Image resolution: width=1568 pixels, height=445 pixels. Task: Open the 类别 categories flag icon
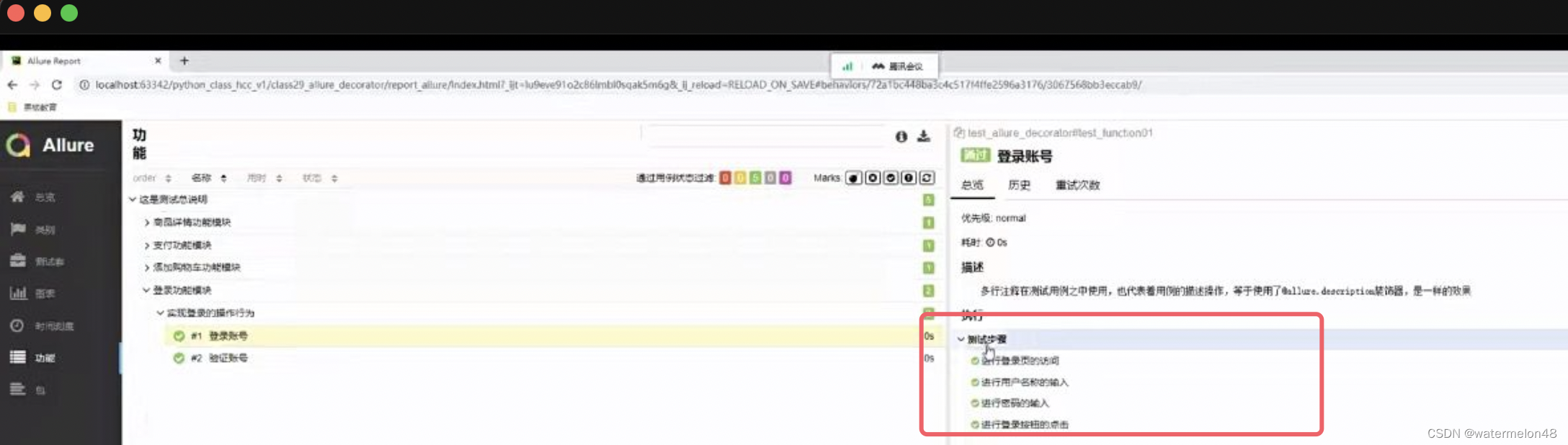17,229
